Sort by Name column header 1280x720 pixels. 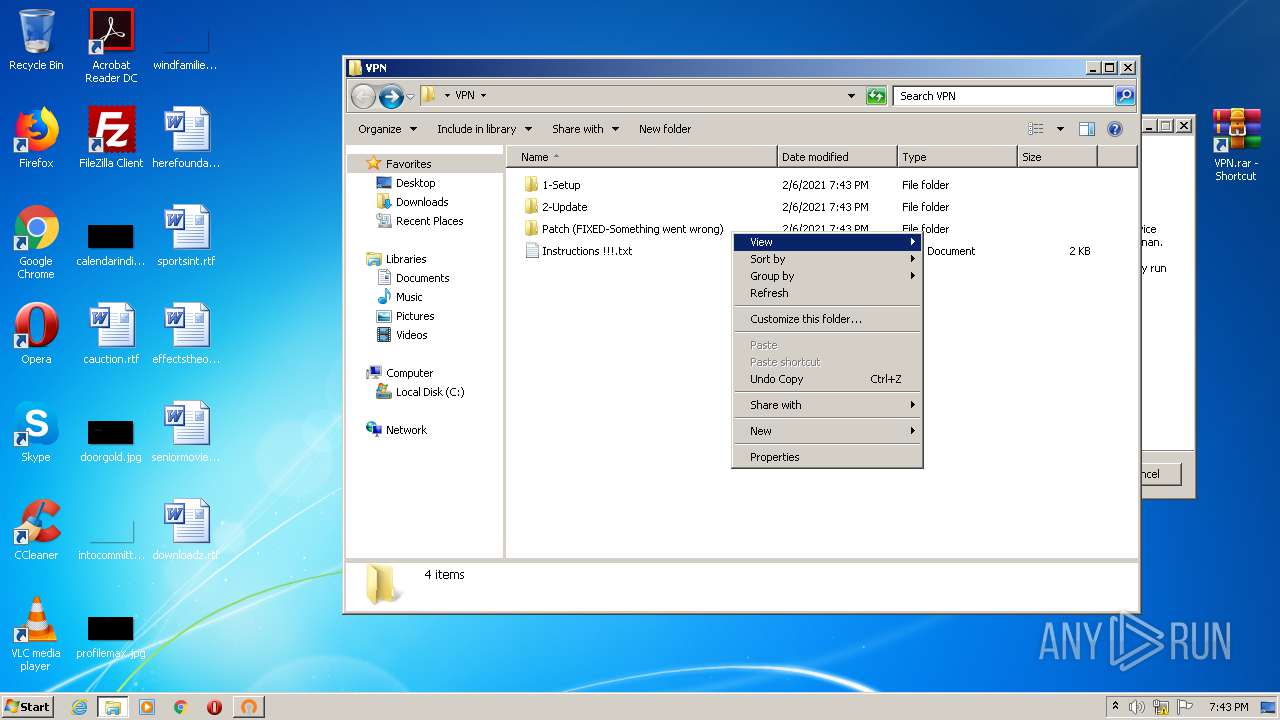pyautogui.click(x=642, y=157)
